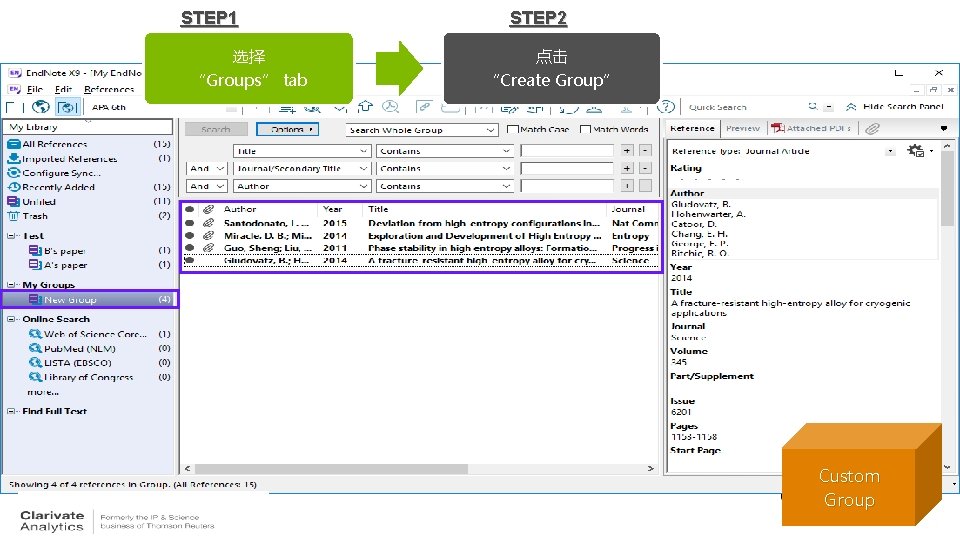Collapse the Test group set
This screenshot has height=540, width=960.
11,236
